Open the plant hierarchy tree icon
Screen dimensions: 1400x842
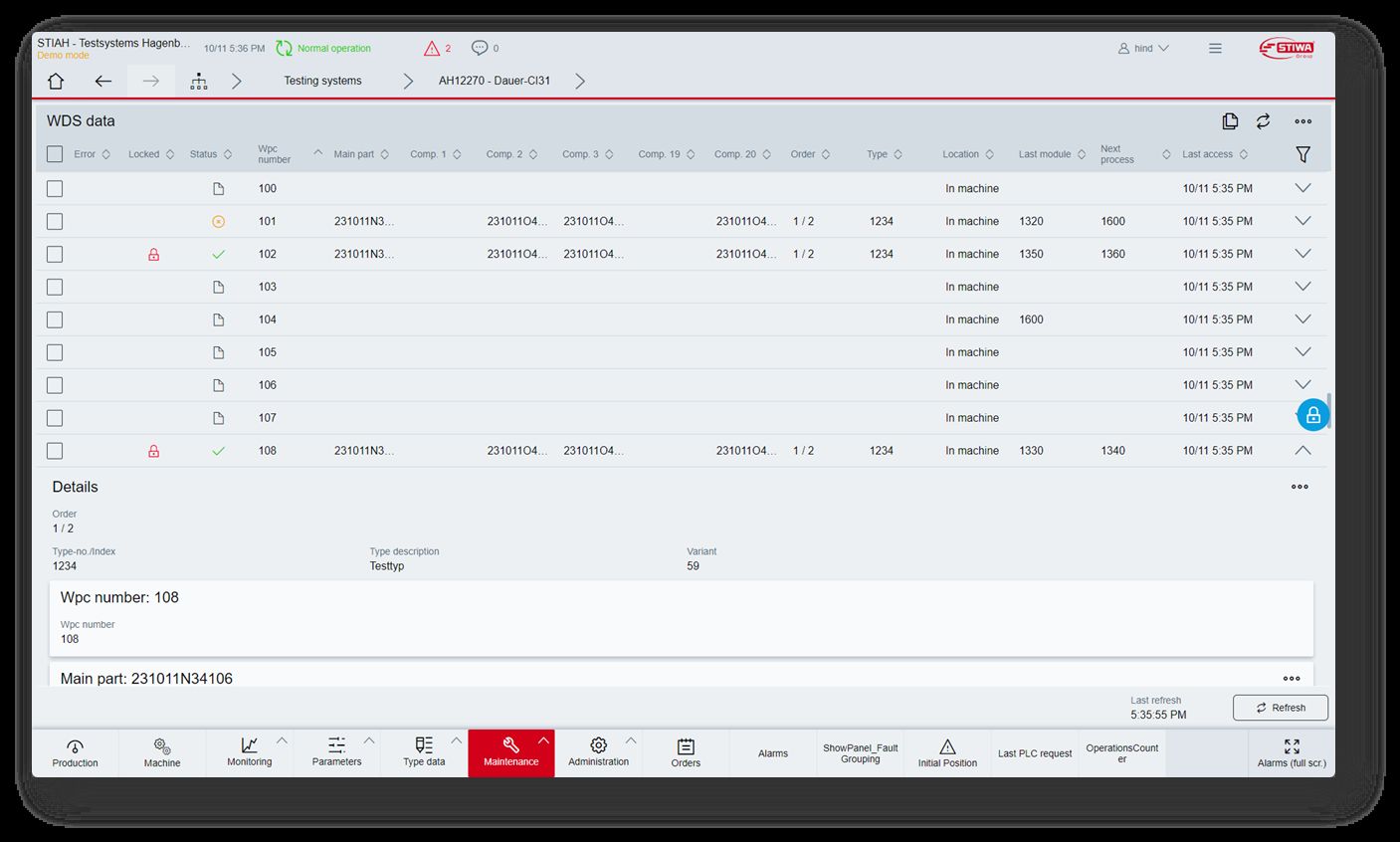pos(199,82)
